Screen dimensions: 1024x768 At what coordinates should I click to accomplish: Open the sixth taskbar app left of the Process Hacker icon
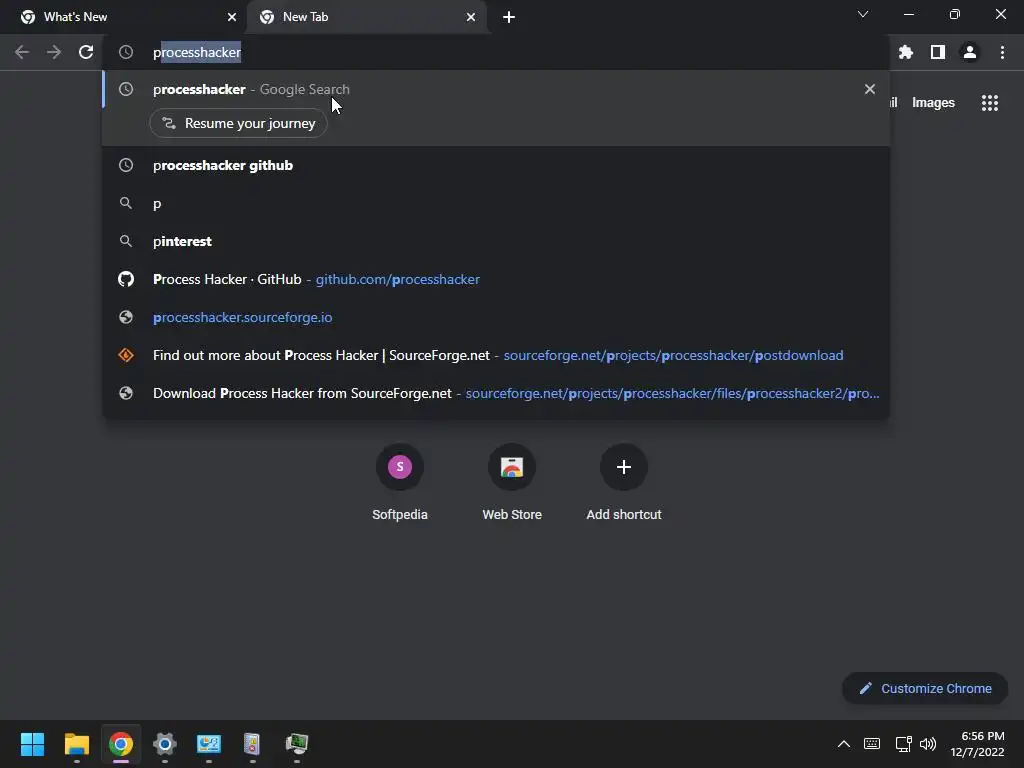253,744
